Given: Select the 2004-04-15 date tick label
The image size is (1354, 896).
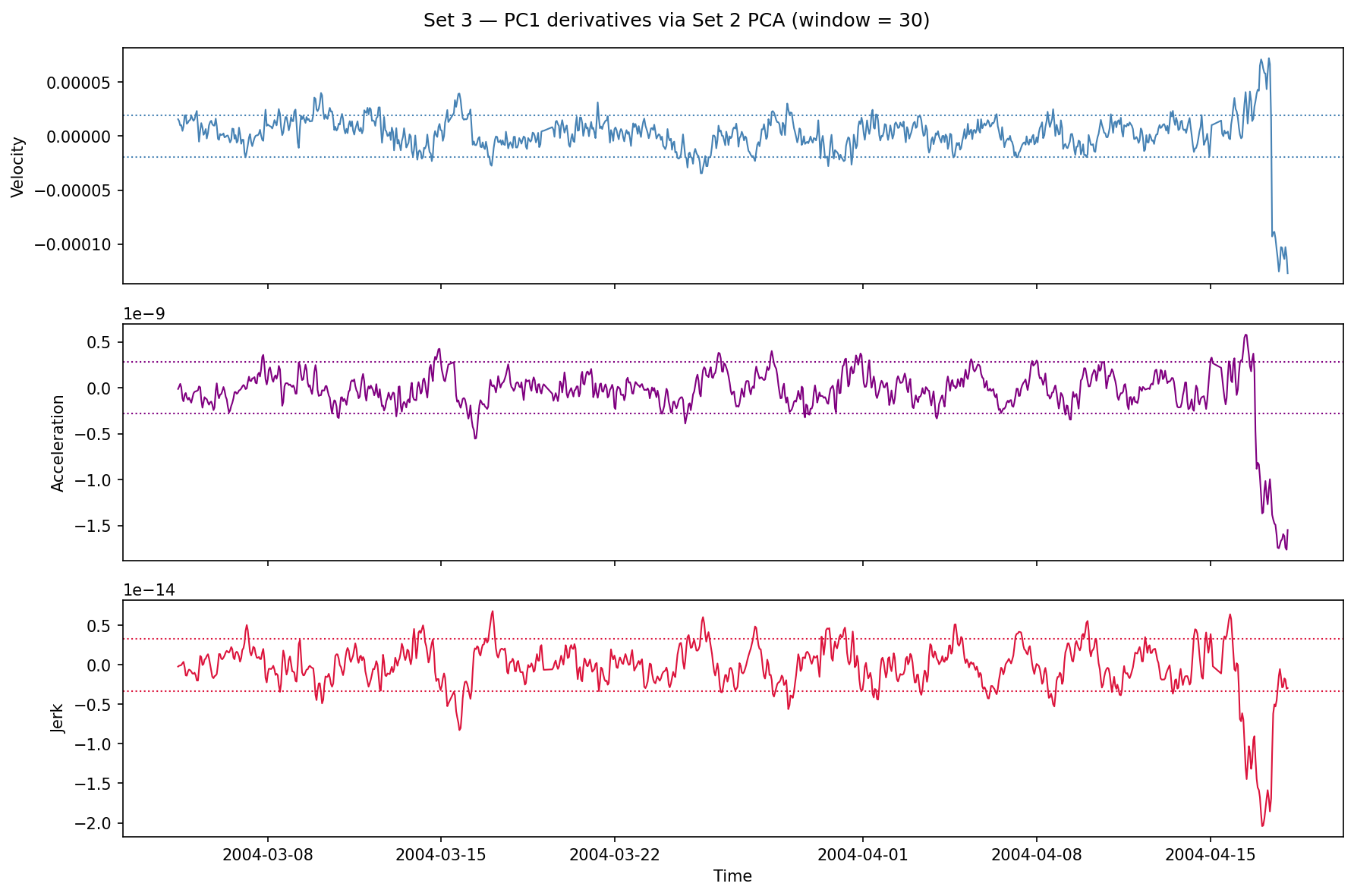Looking at the screenshot, I should click(x=1210, y=854).
